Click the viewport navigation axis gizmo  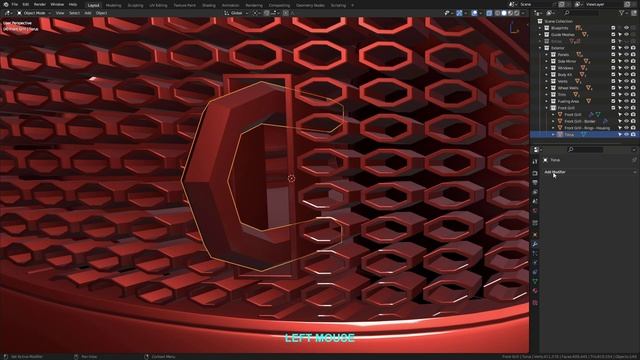coord(514,28)
